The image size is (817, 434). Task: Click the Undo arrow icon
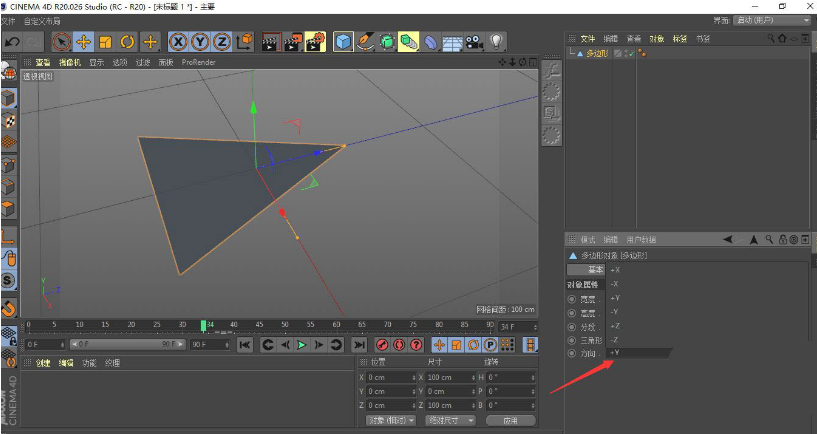click(12, 41)
